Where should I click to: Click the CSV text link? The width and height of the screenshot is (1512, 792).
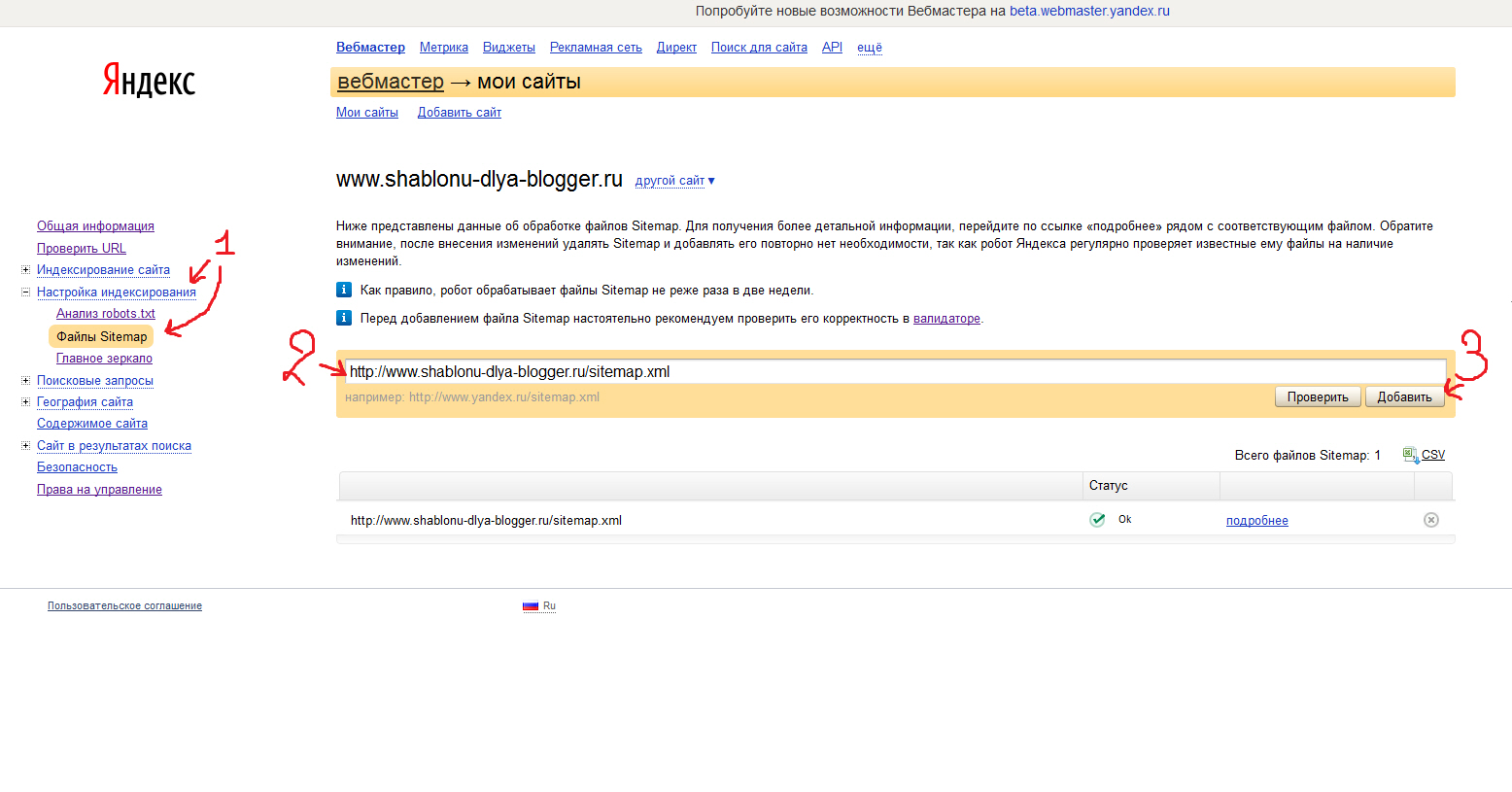(x=1433, y=455)
